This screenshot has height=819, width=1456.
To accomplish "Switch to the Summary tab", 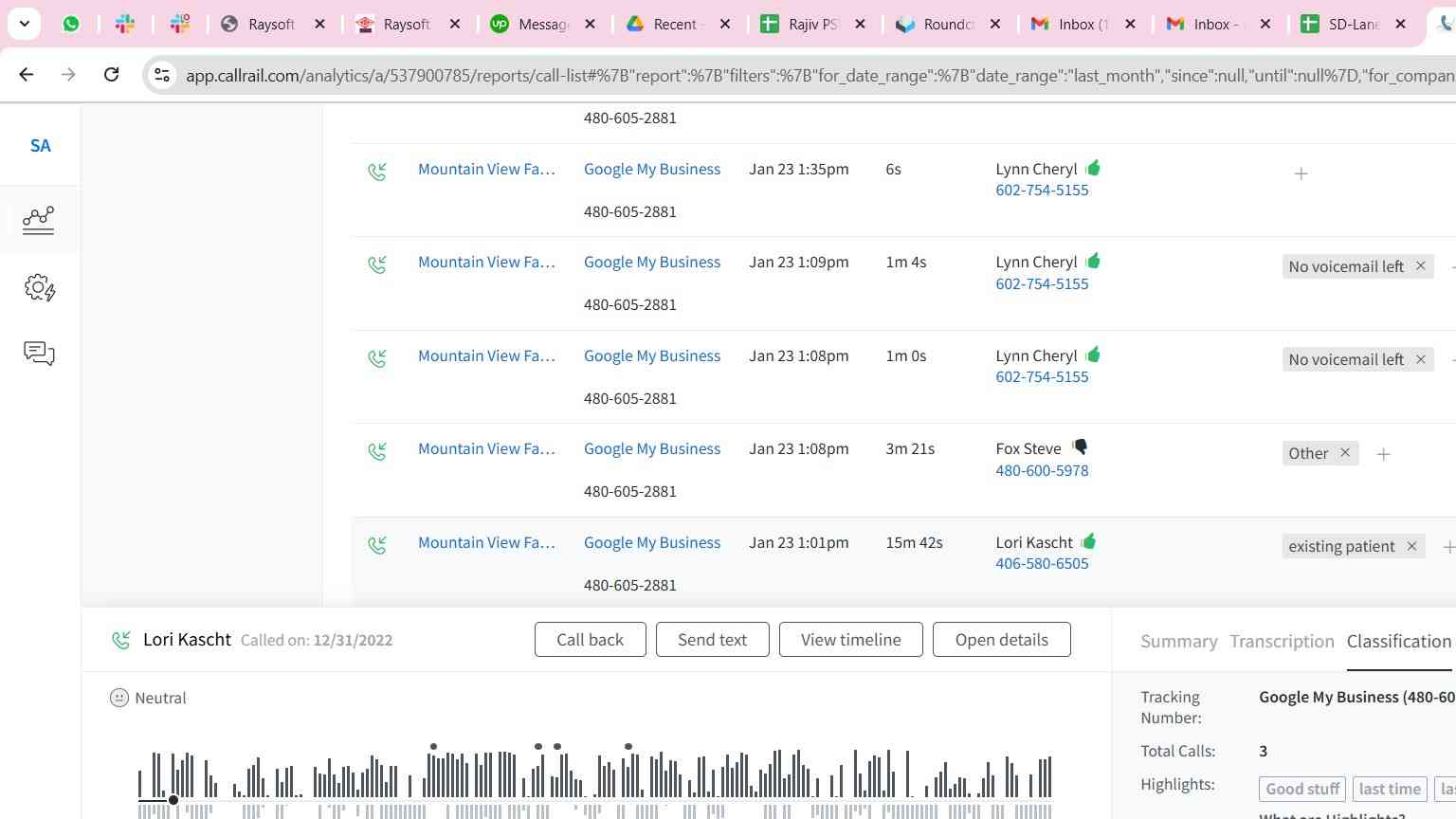I will click(x=1178, y=642).
